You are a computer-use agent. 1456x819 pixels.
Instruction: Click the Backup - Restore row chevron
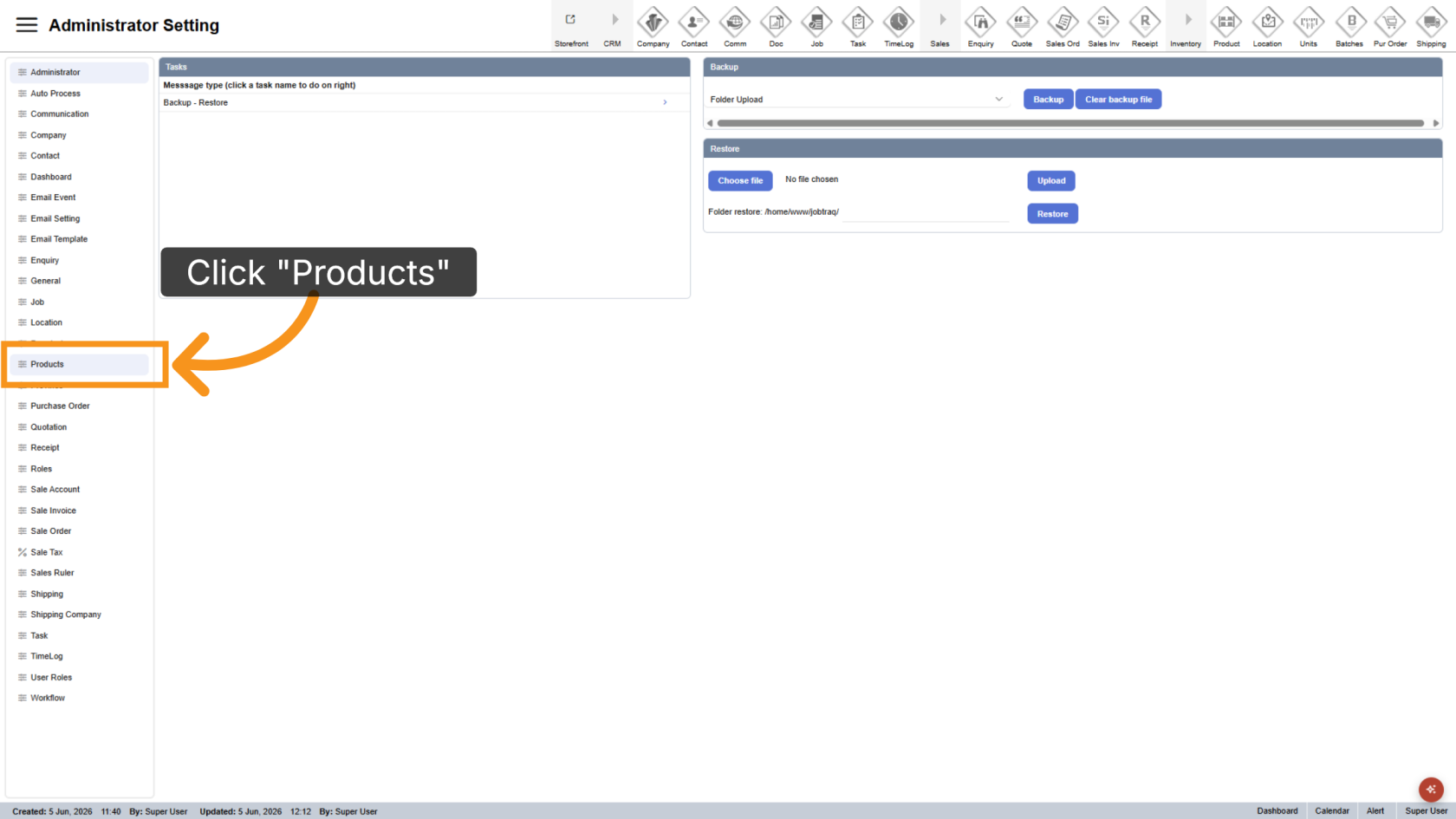665,102
